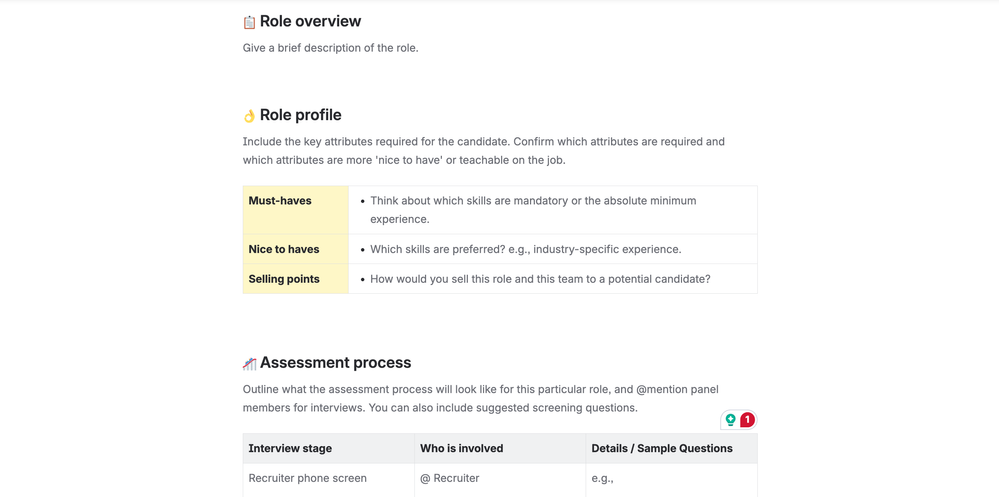
Task: Click the 'sell this role' bullet text
Action: pyautogui.click(x=540, y=279)
